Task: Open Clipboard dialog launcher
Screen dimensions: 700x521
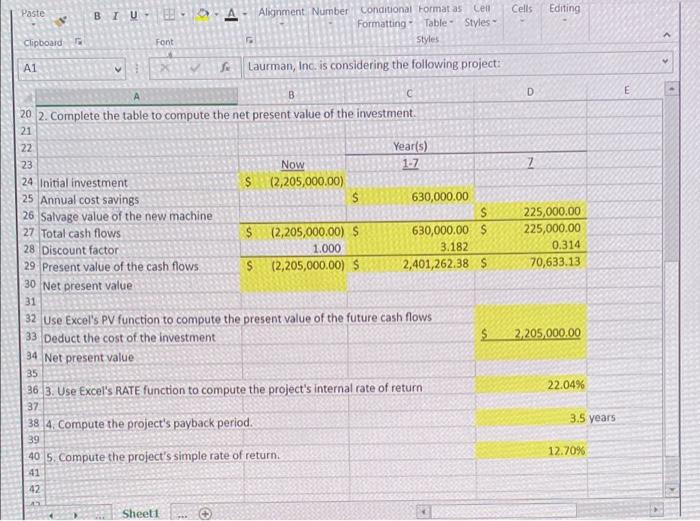Action: coord(79,42)
